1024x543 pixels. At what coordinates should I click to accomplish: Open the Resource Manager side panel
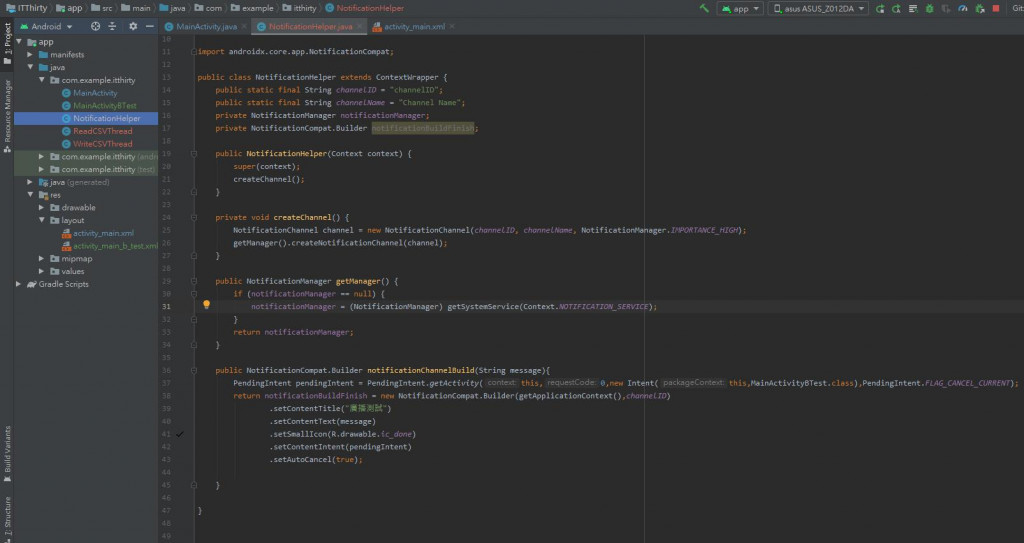[7, 112]
